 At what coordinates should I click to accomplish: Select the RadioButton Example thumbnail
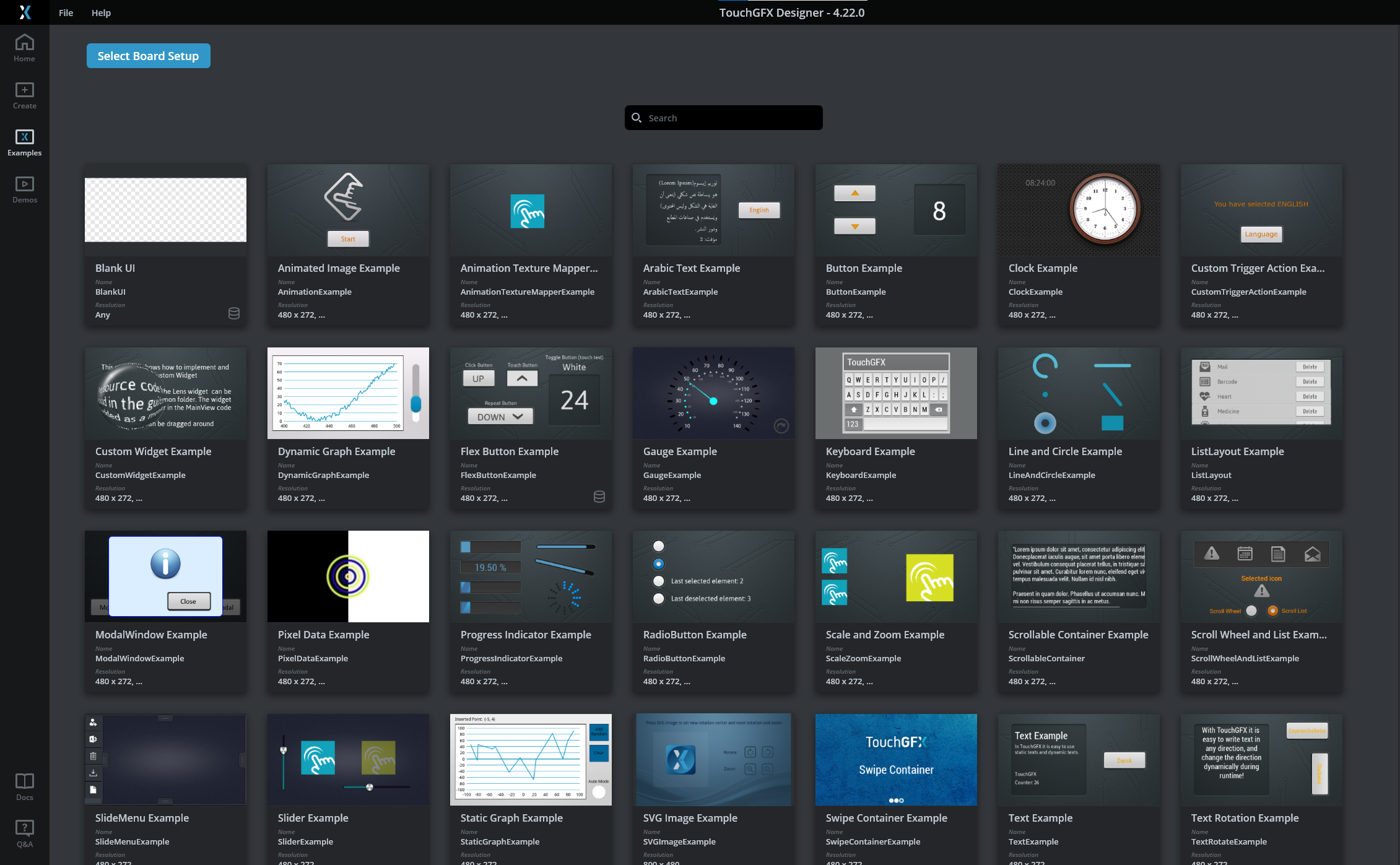click(713, 576)
